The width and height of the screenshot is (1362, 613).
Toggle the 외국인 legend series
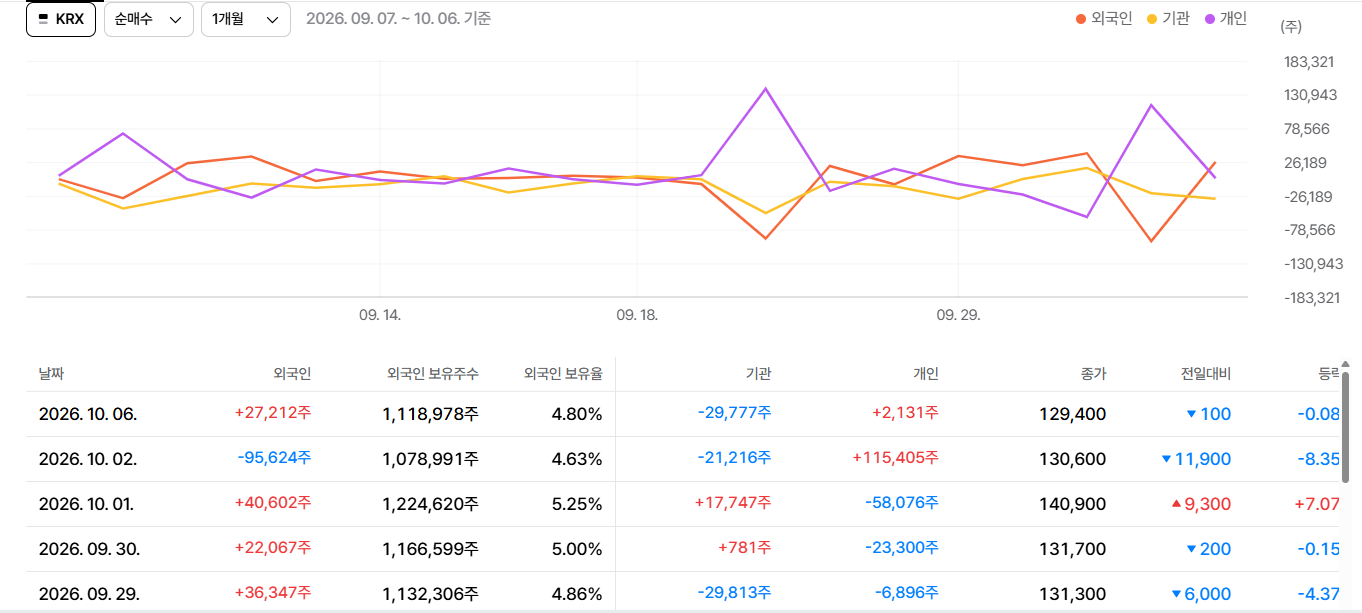(x=1104, y=18)
